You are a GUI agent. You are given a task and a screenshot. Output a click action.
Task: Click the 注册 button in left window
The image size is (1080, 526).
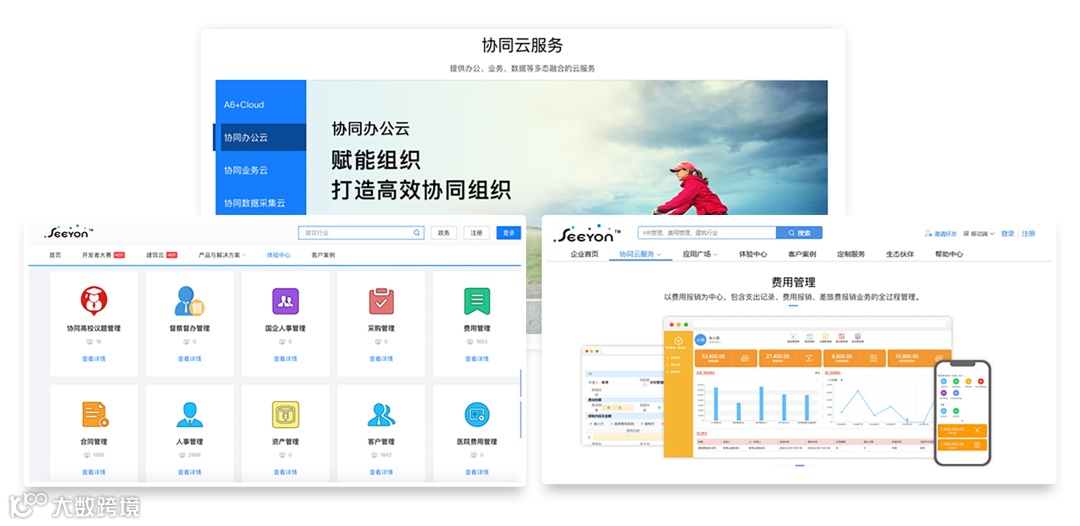(x=477, y=233)
